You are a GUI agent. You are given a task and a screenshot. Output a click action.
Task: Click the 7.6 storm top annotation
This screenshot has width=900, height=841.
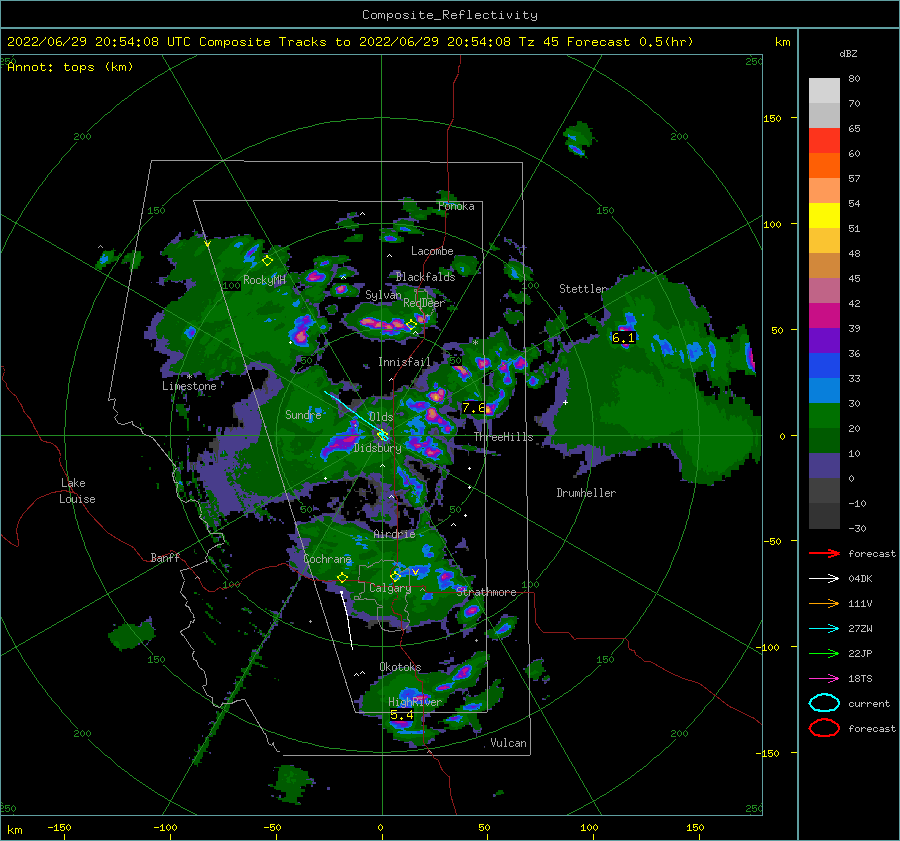[x=474, y=408]
